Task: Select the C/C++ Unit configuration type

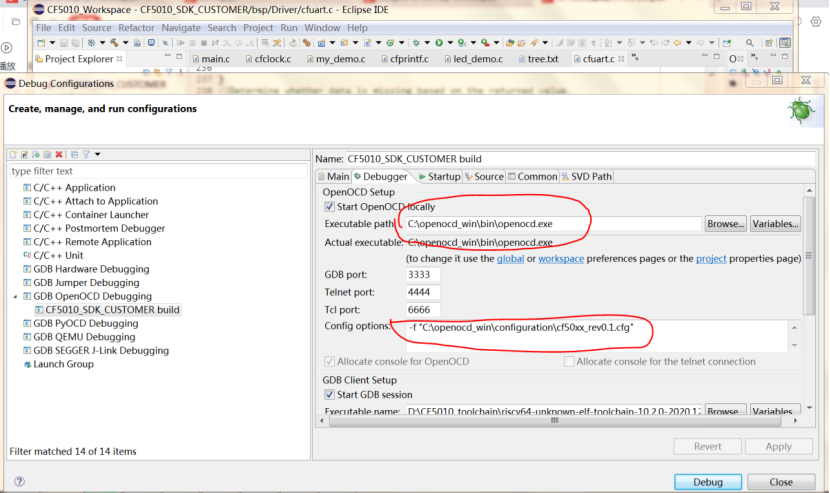Action: pos(58,256)
